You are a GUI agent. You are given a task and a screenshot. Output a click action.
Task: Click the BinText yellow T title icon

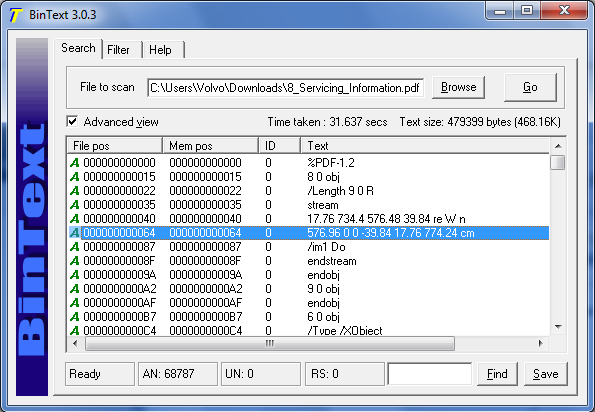(16, 15)
